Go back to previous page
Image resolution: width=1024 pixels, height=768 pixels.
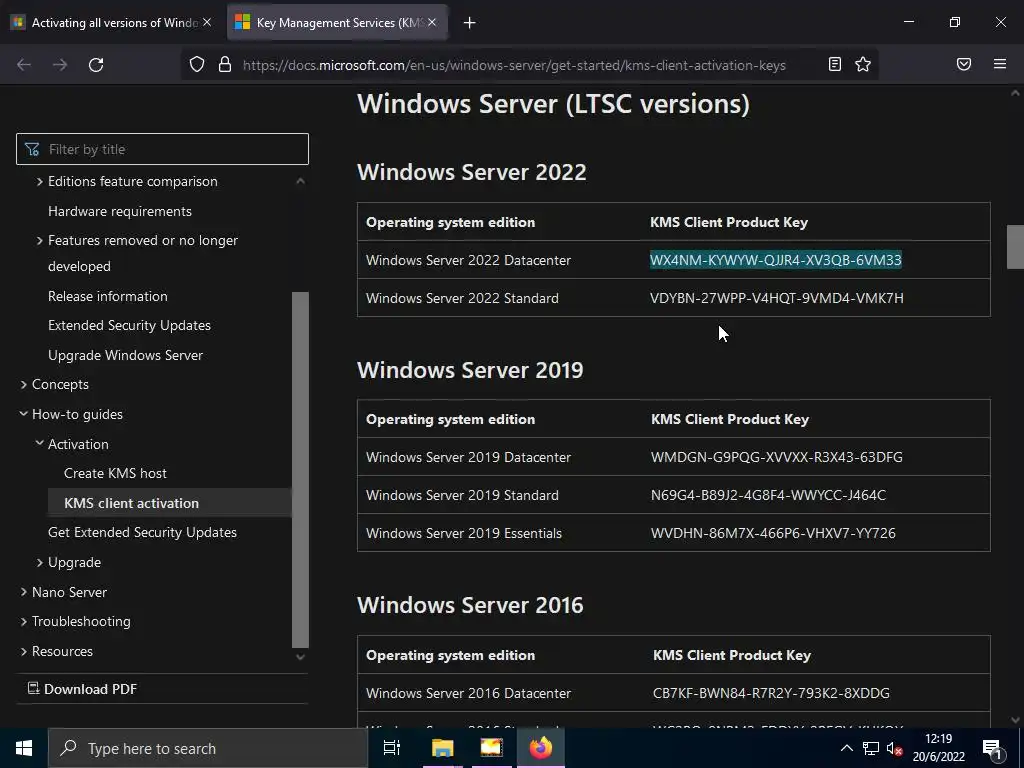point(24,65)
